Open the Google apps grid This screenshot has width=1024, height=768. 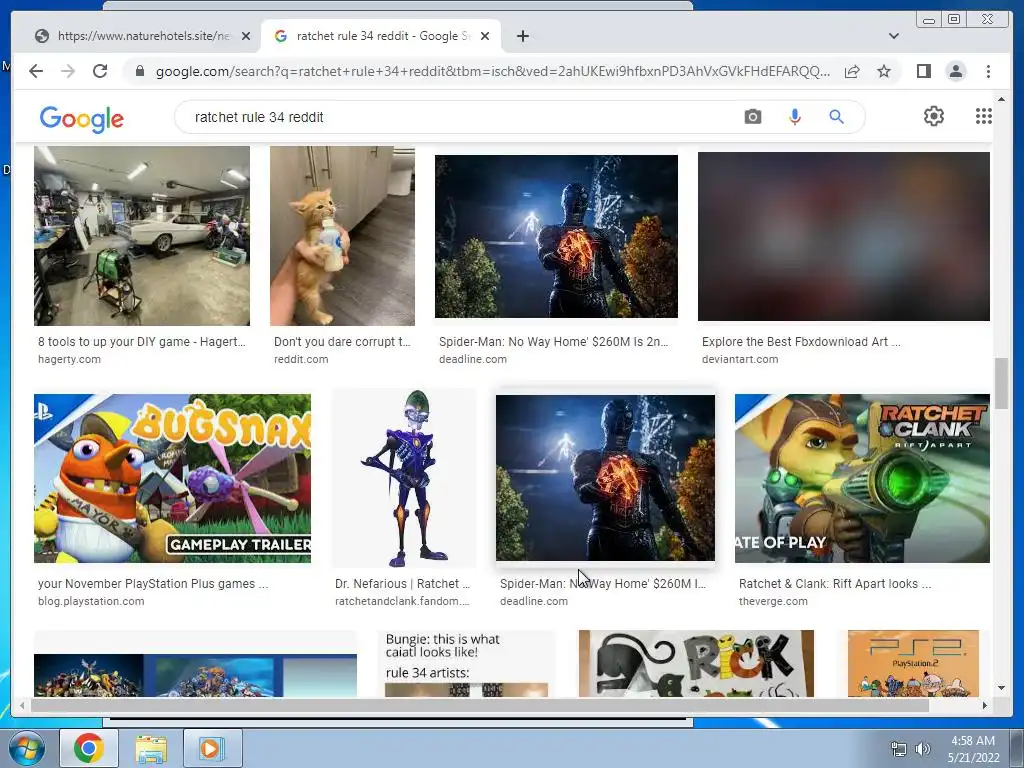(984, 116)
